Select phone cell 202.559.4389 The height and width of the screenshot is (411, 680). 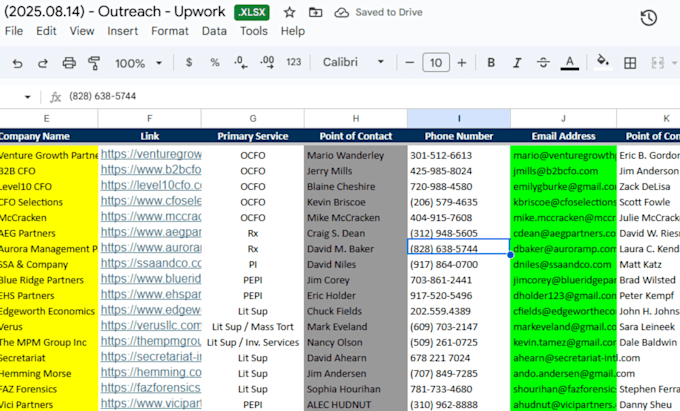pyautogui.click(x=459, y=311)
